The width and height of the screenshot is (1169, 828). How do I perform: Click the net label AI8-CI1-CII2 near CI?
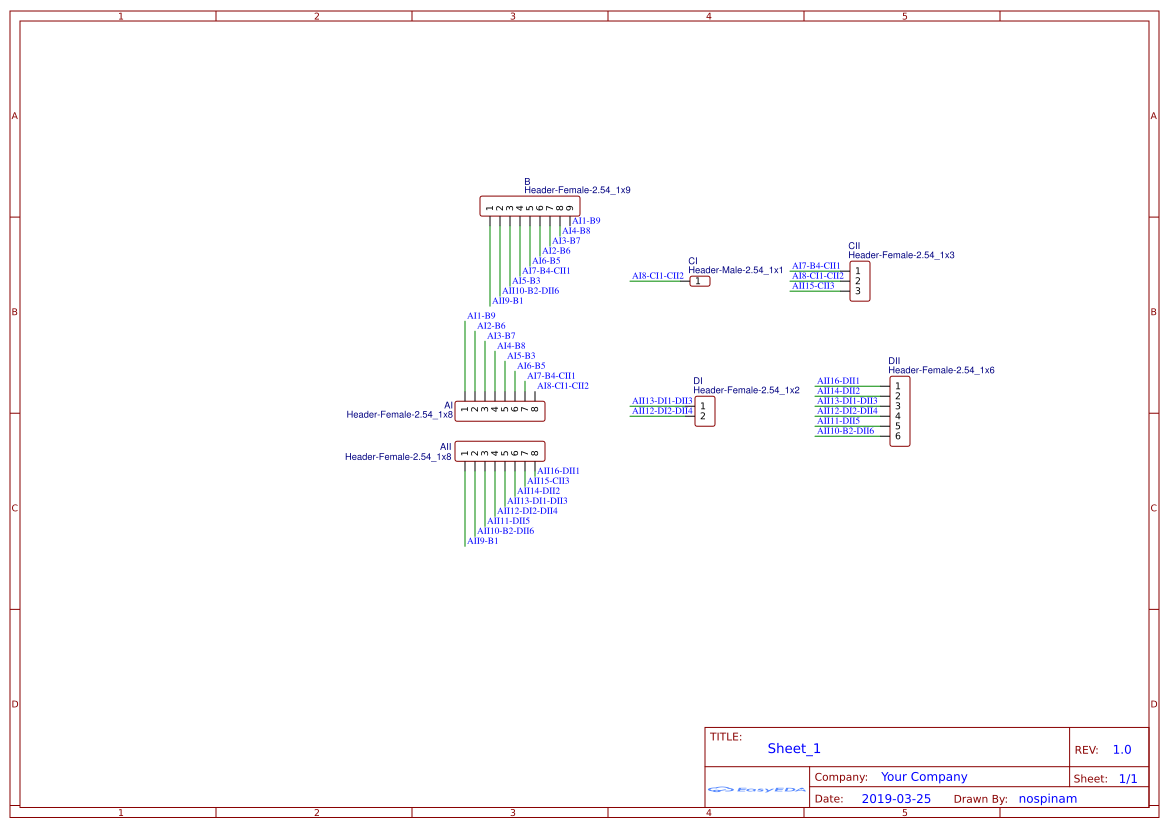coord(660,276)
